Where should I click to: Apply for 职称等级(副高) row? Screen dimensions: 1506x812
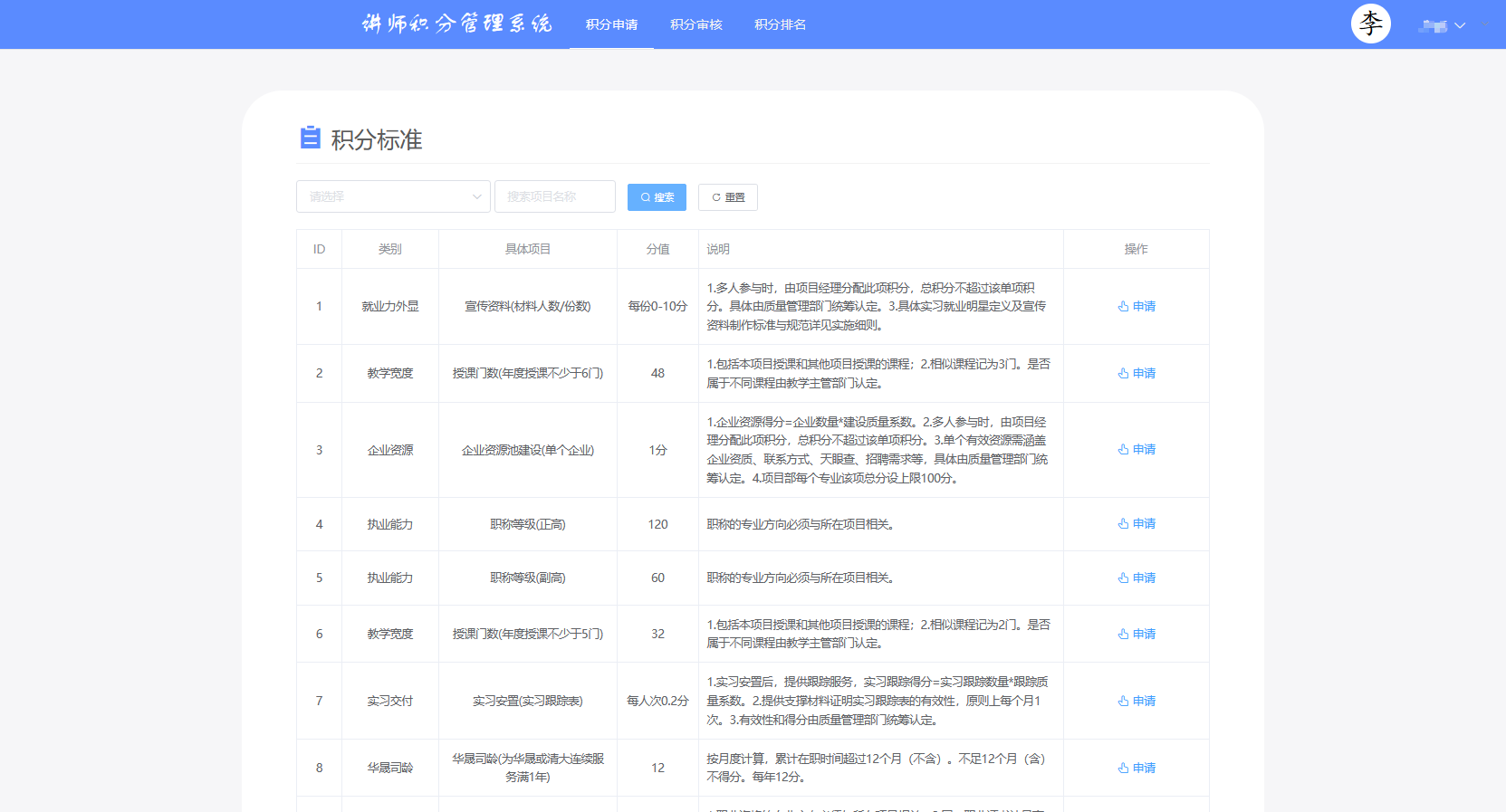pos(1137,578)
